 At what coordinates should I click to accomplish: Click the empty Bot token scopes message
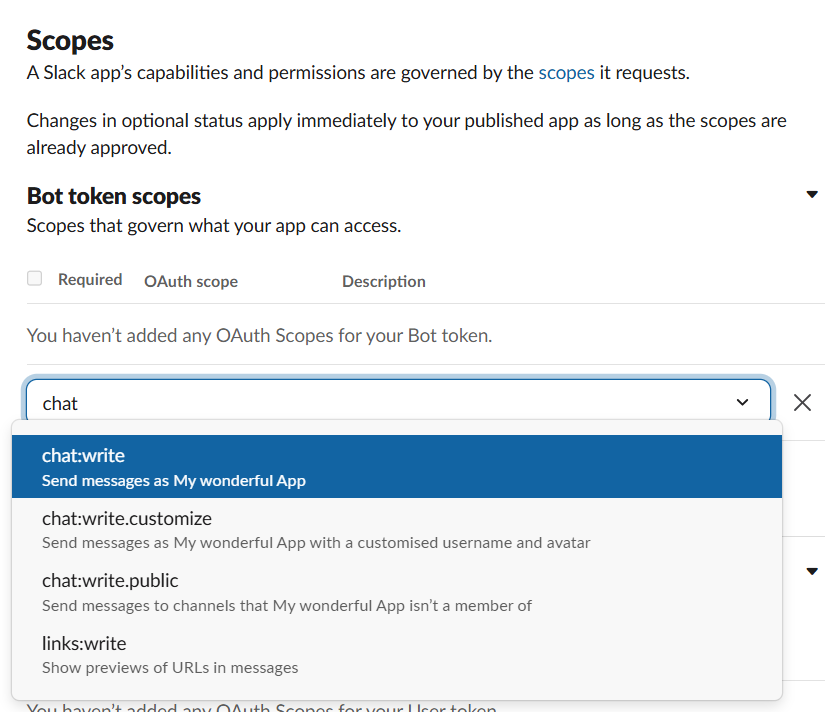(x=260, y=335)
